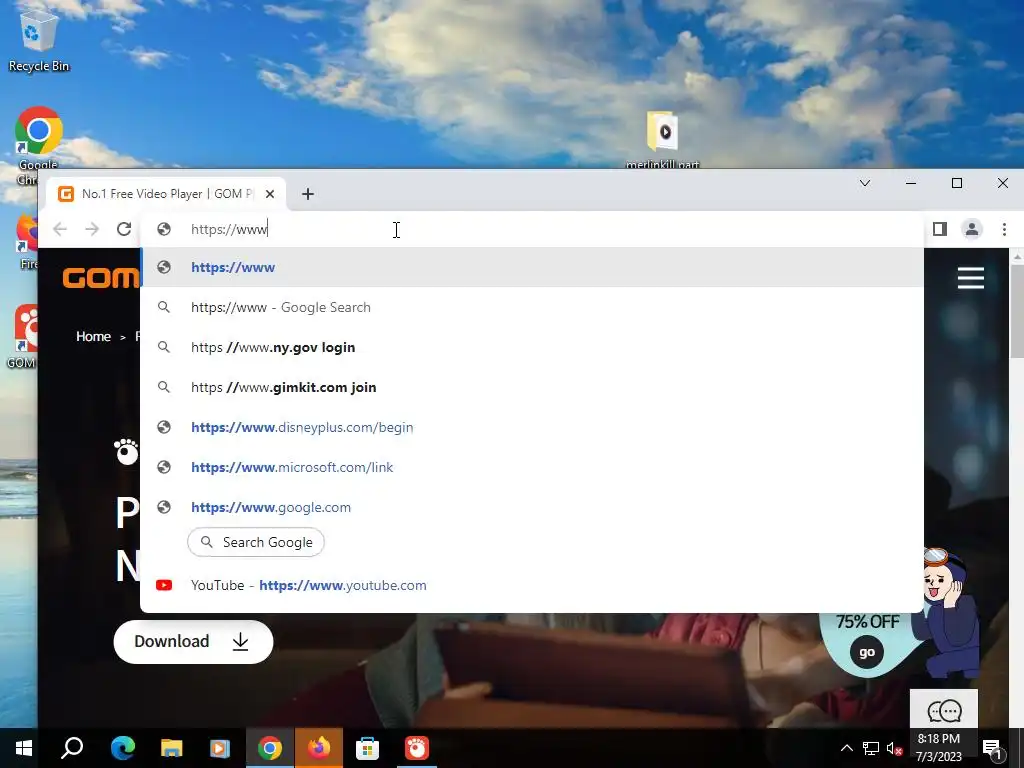Click the Home breadcrumb link
The image size is (1024, 768).
[93, 336]
